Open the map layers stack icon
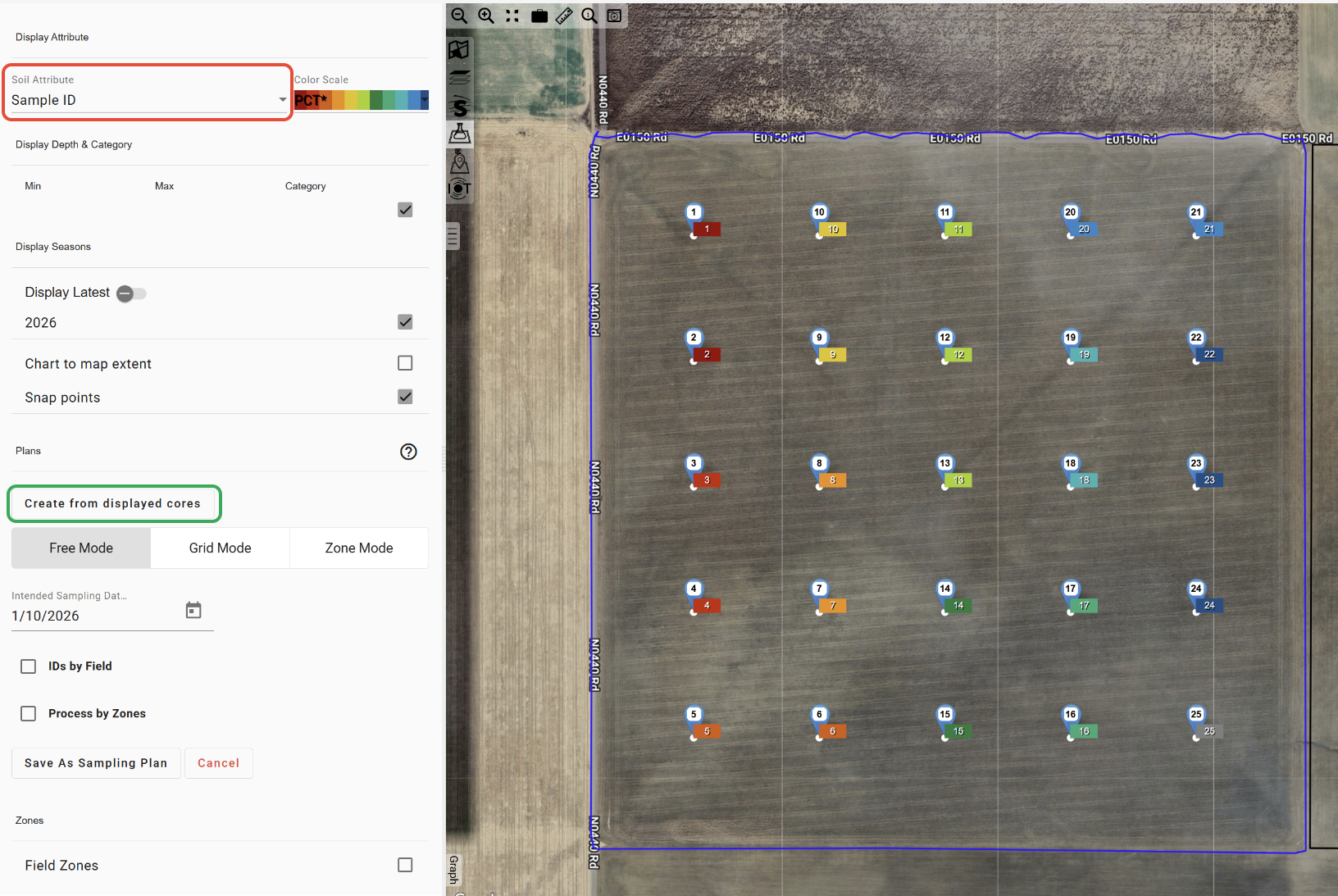Screen dimensions: 1338x896 tap(459, 78)
